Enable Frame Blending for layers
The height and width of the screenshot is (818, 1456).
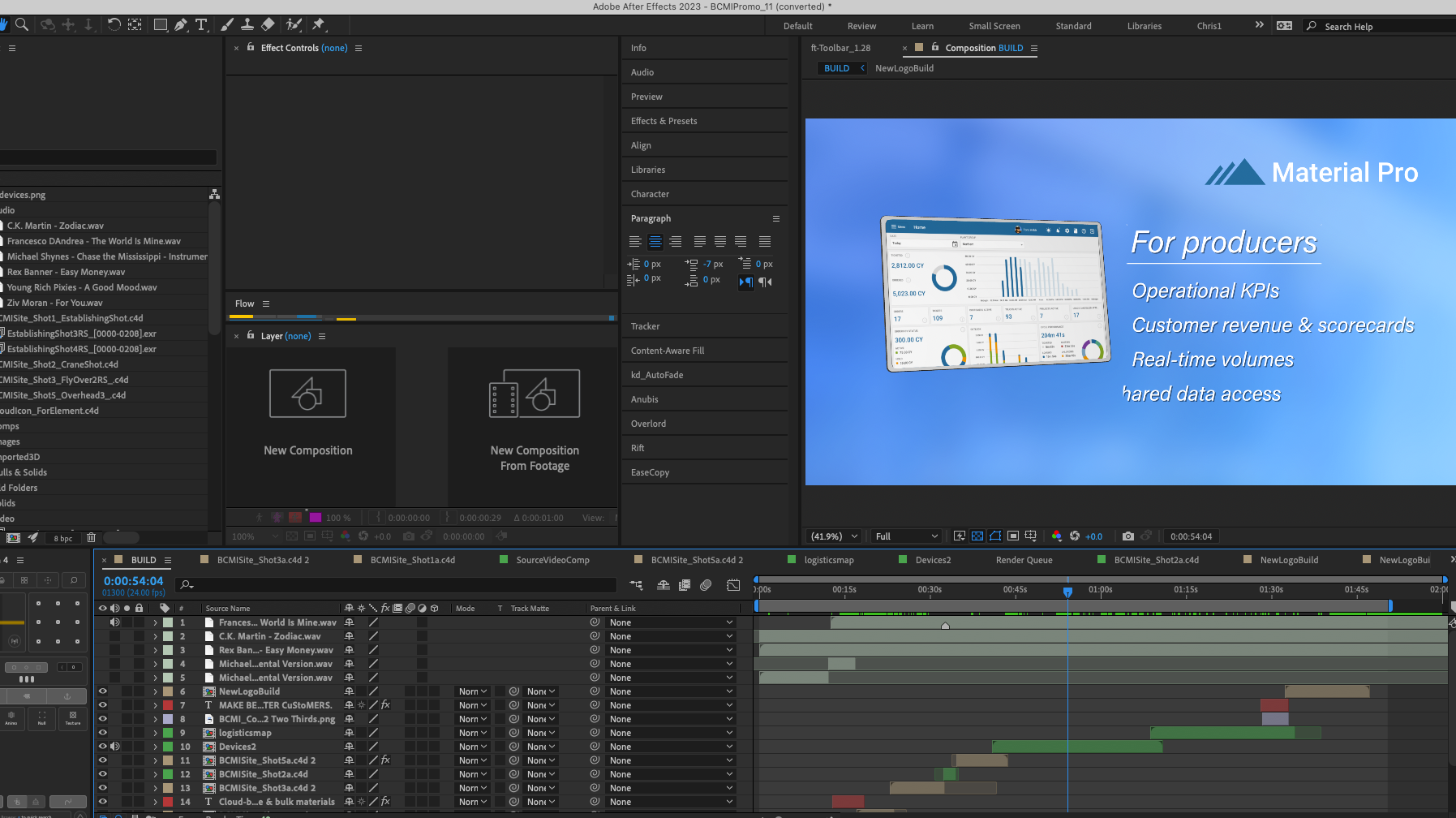pyautogui.click(x=685, y=585)
